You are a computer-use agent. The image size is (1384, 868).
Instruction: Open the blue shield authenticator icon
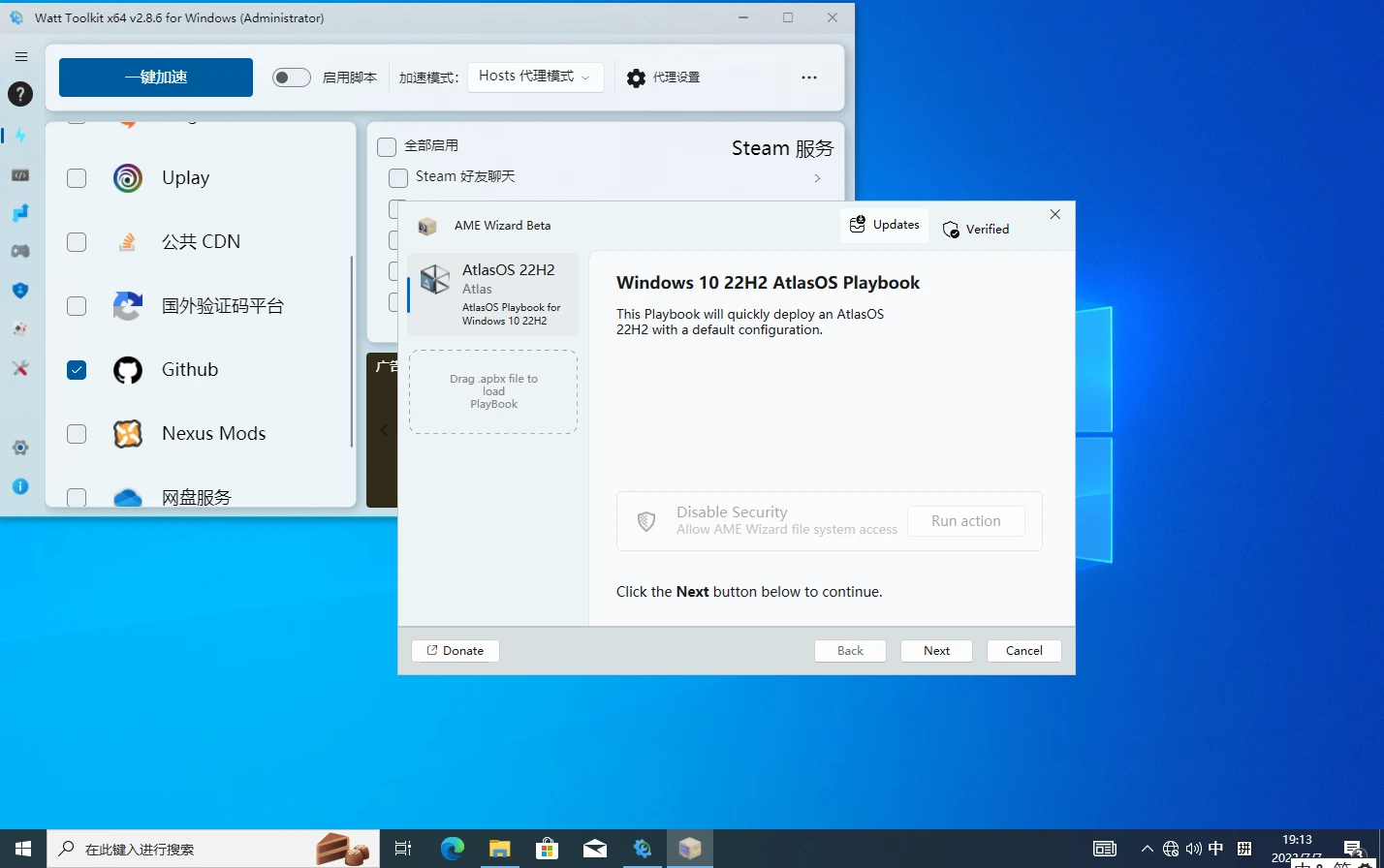pyautogui.click(x=20, y=290)
